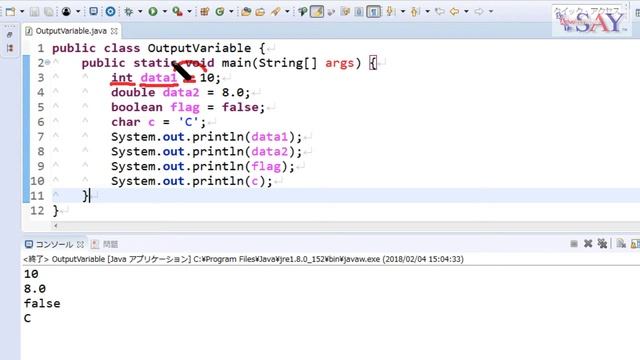Image resolution: width=640 pixels, height=360 pixels.
Task: Run the program with green play button
Action: pos(153,11)
